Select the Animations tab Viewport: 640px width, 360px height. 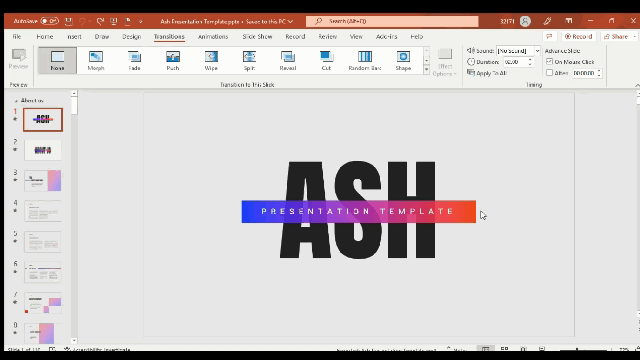click(213, 36)
